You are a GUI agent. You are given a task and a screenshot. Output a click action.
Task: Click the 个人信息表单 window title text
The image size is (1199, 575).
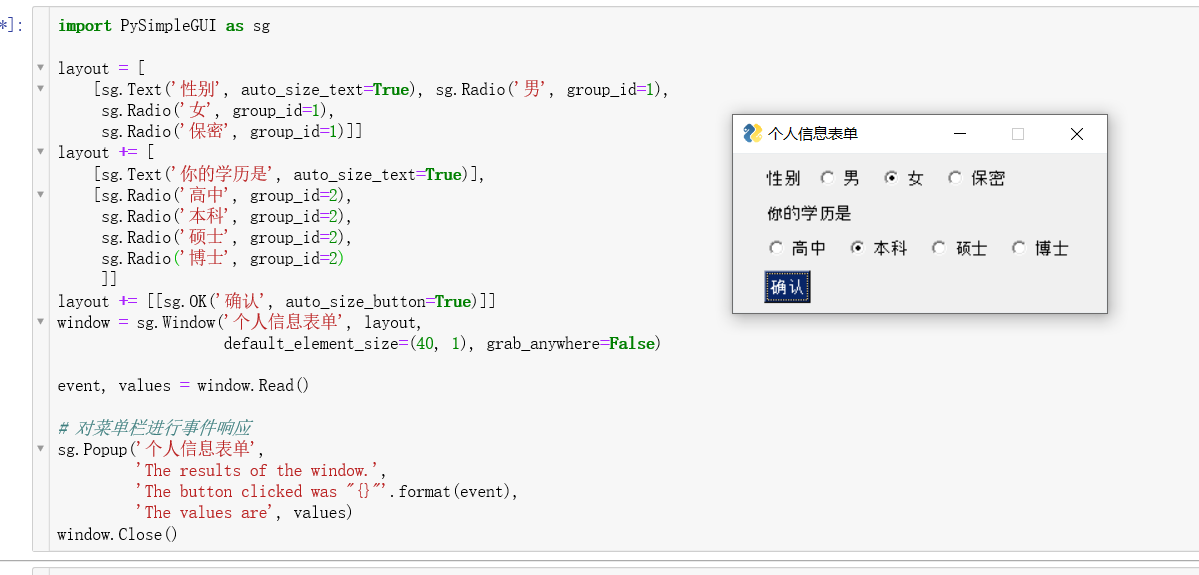[x=813, y=134]
